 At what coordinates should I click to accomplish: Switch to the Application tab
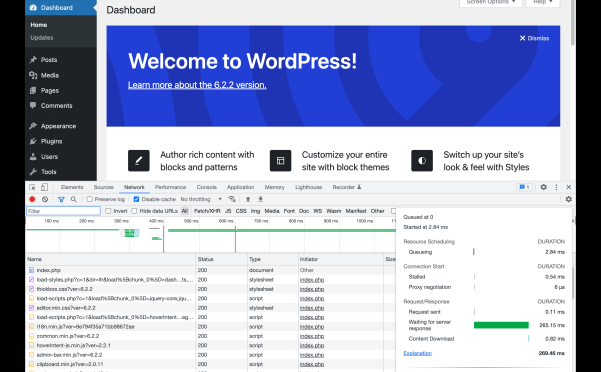click(x=240, y=187)
